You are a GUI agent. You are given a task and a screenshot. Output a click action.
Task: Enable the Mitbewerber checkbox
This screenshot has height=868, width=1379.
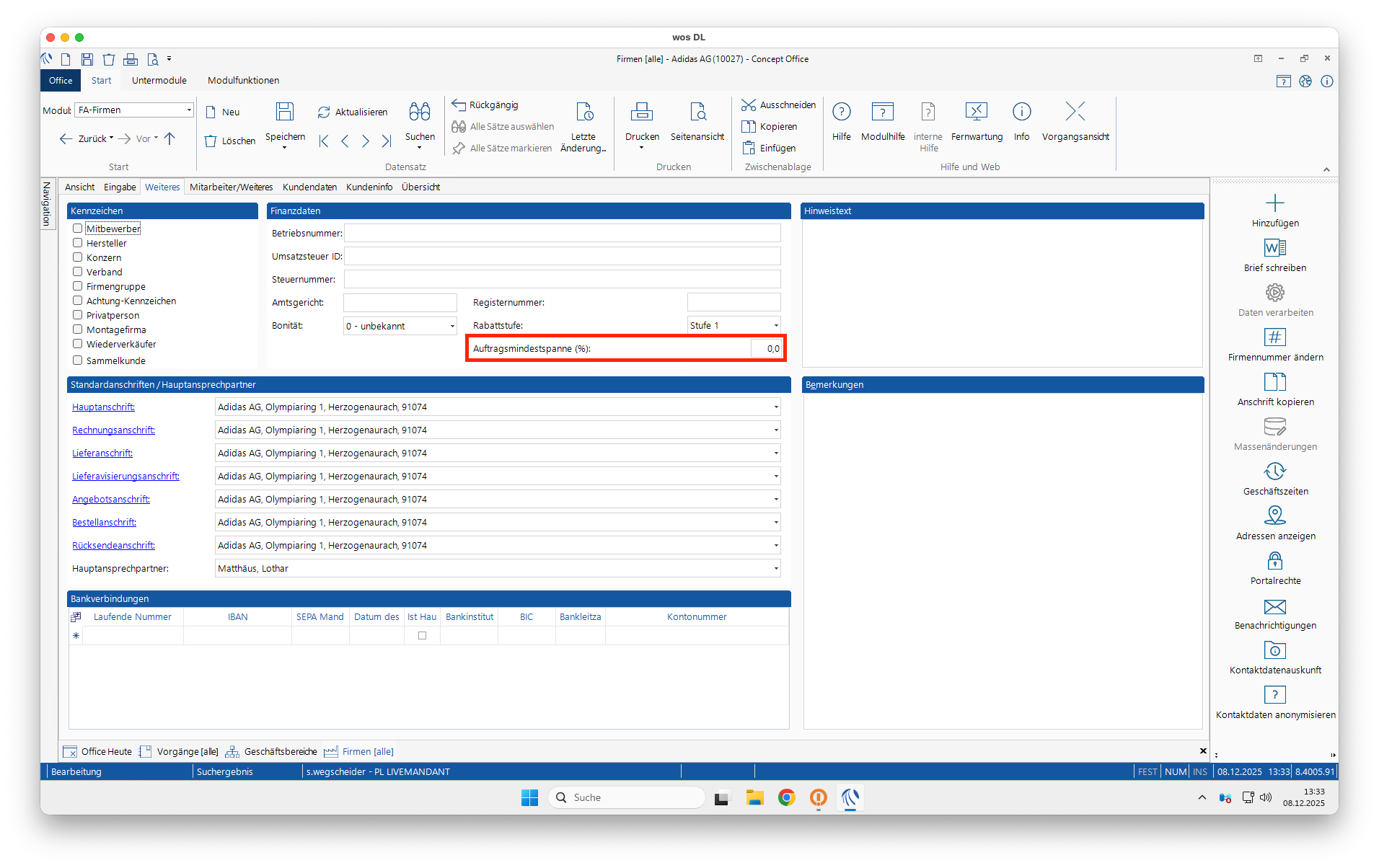point(77,229)
